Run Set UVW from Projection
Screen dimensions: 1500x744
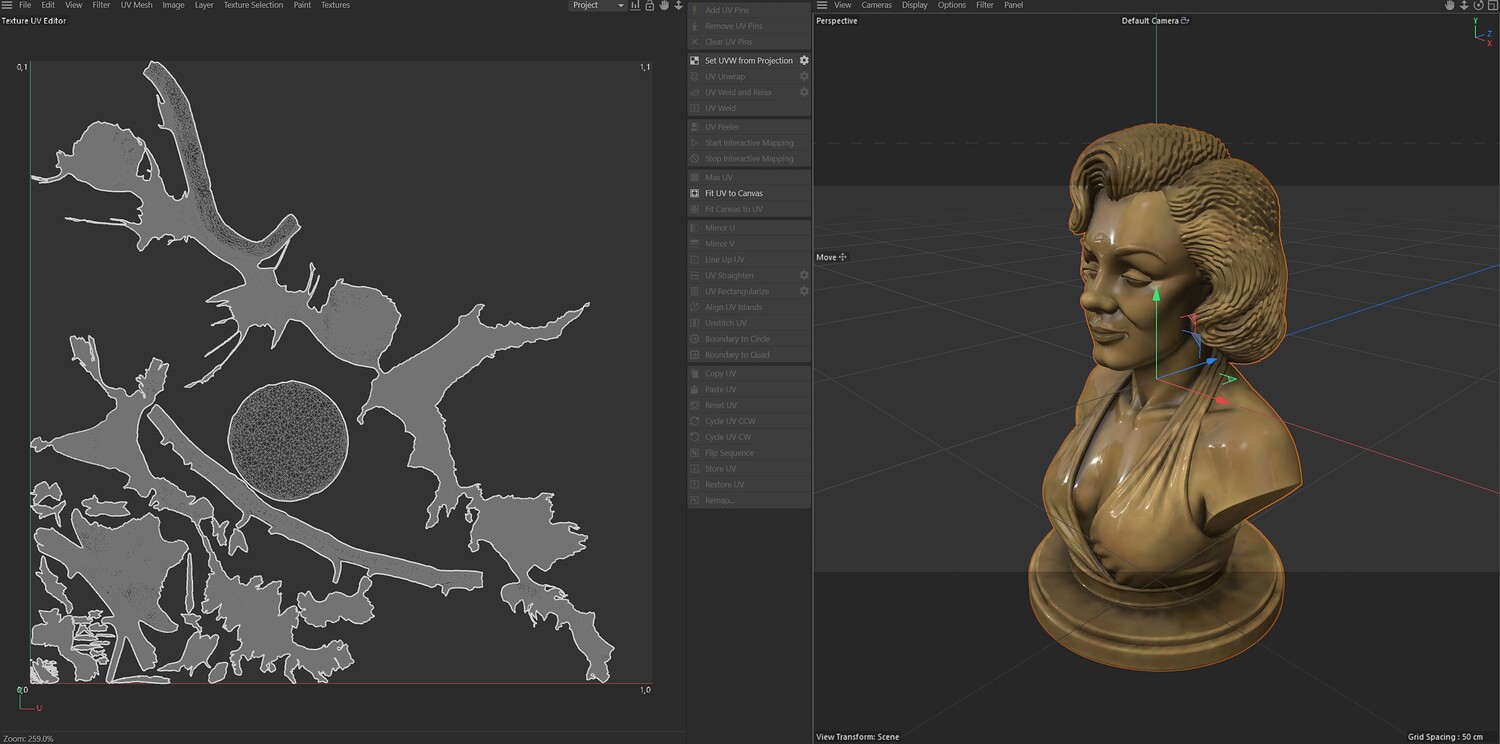pyautogui.click(x=742, y=60)
